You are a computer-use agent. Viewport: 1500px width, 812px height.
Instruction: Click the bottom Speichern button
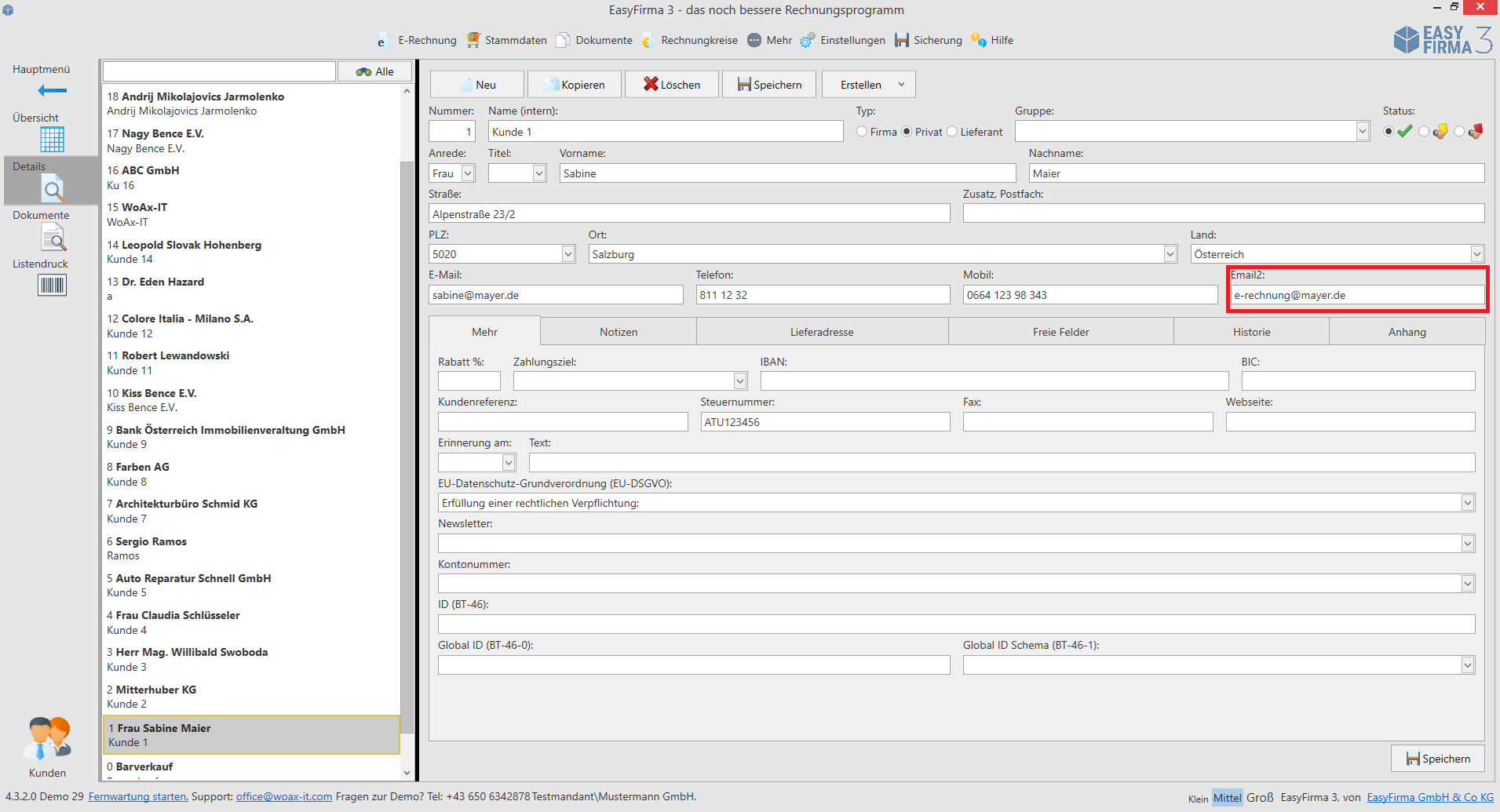[1438, 759]
